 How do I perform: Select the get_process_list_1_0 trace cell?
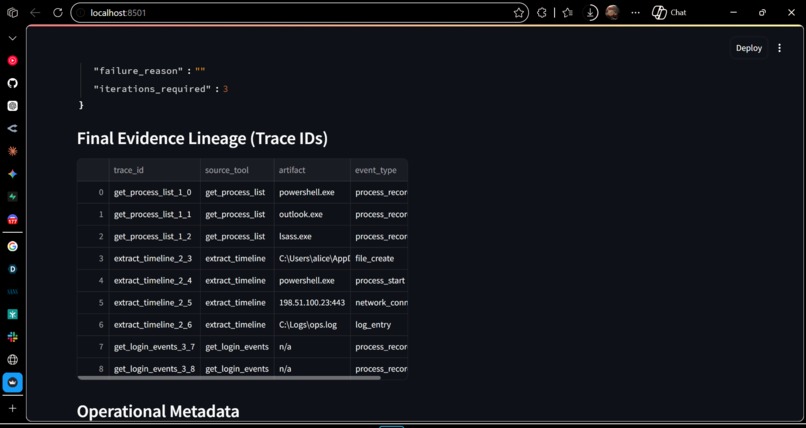[154, 192]
